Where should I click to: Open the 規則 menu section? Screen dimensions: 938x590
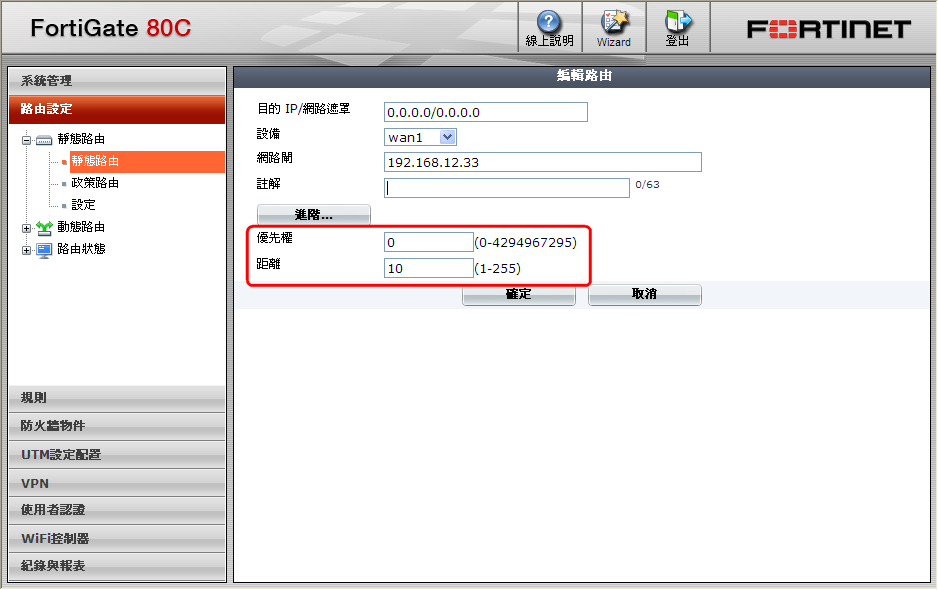(x=117, y=397)
